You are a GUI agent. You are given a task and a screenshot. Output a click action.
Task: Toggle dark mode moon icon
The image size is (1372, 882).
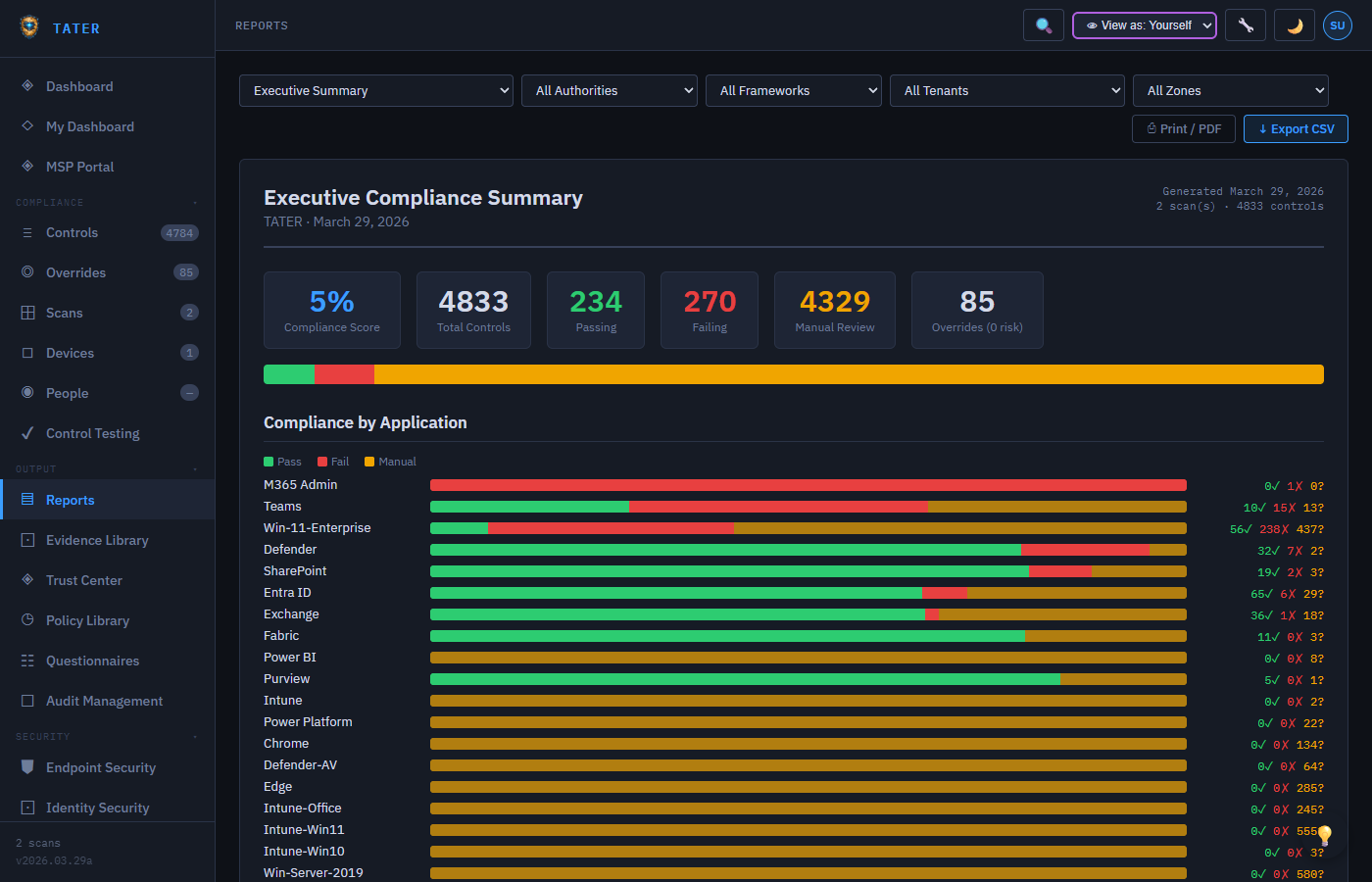pyautogui.click(x=1295, y=25)
